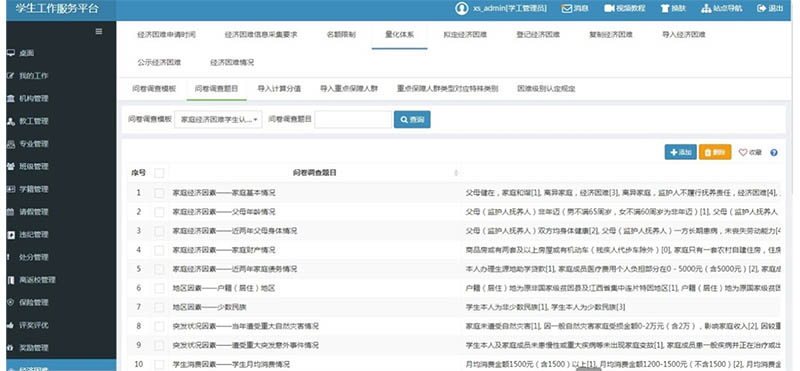This screenshot has height=371, width=800.
Task: Open the 问卷调查模板 dropdown
Action: point(218,119)
